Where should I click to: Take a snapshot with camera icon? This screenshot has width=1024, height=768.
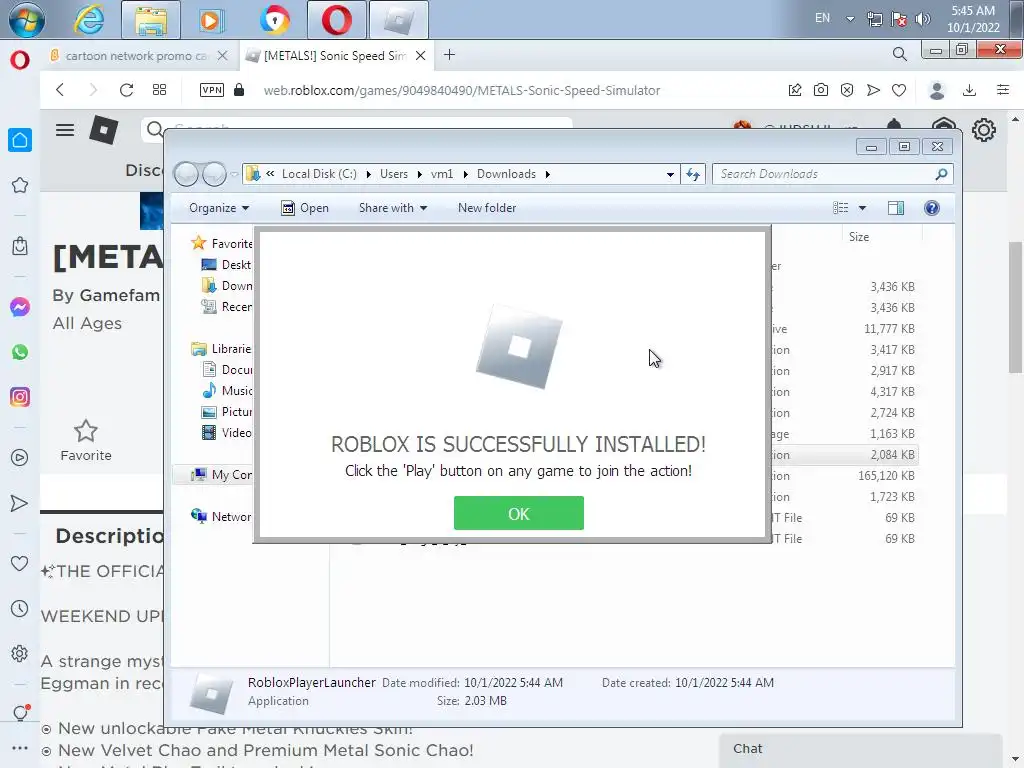click(821, 90)
